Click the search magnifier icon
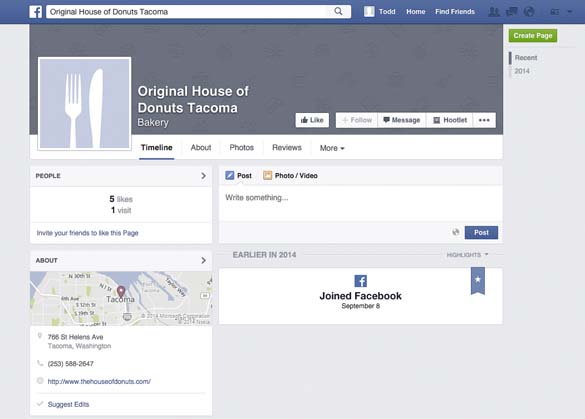Image resolution: width=585 pixels, height=419 pixels. [x=338, y=11]
